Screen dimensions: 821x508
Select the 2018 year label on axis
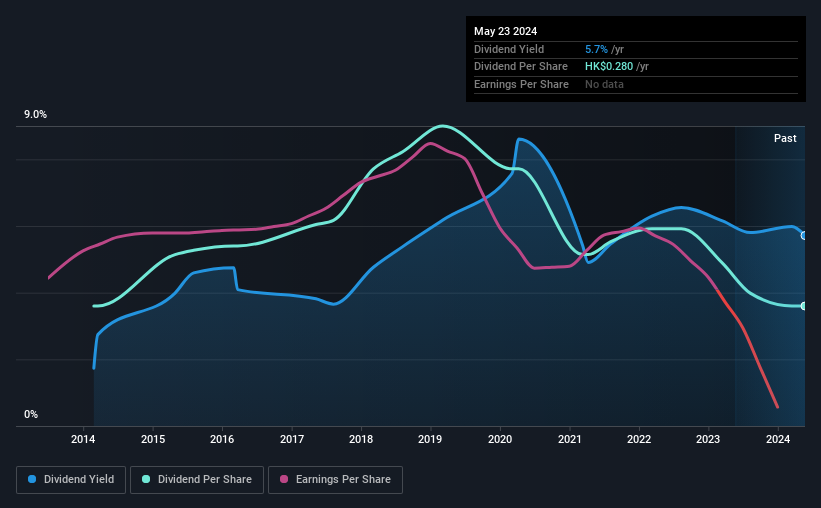[x=361, y=439]
